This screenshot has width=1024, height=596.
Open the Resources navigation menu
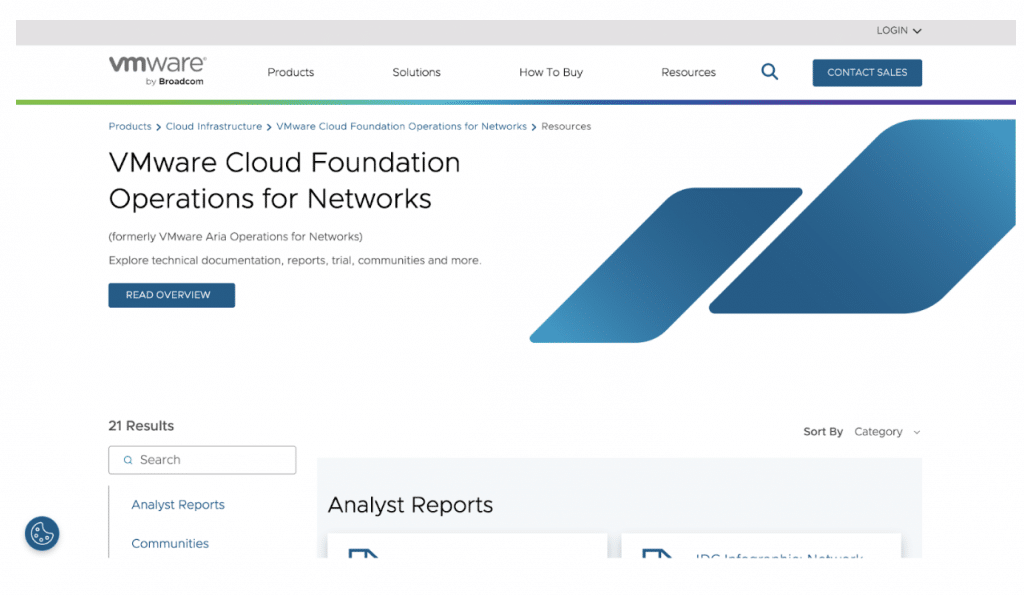point(688,73)
